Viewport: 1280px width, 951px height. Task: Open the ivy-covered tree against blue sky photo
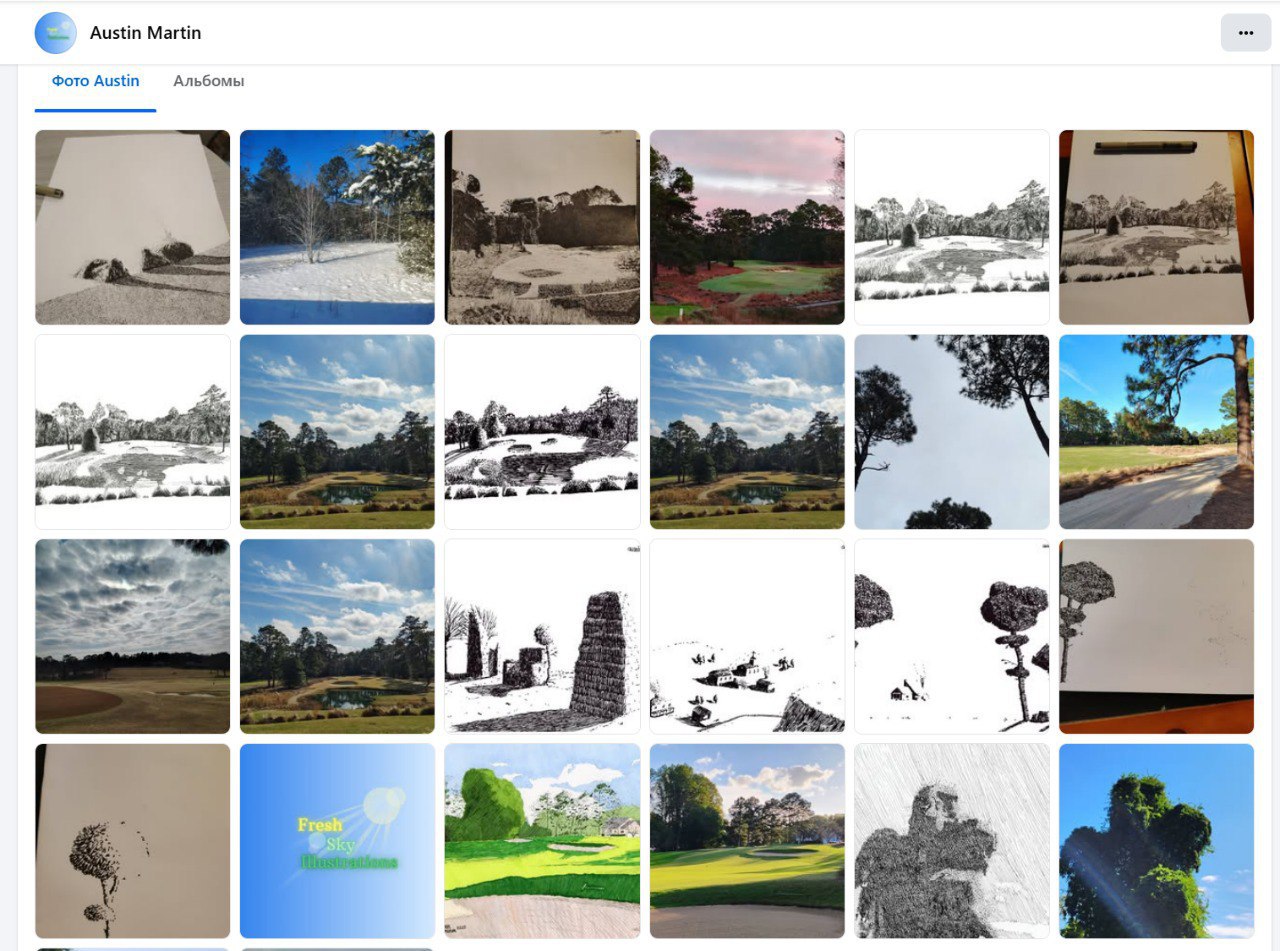pos(1156,840)
